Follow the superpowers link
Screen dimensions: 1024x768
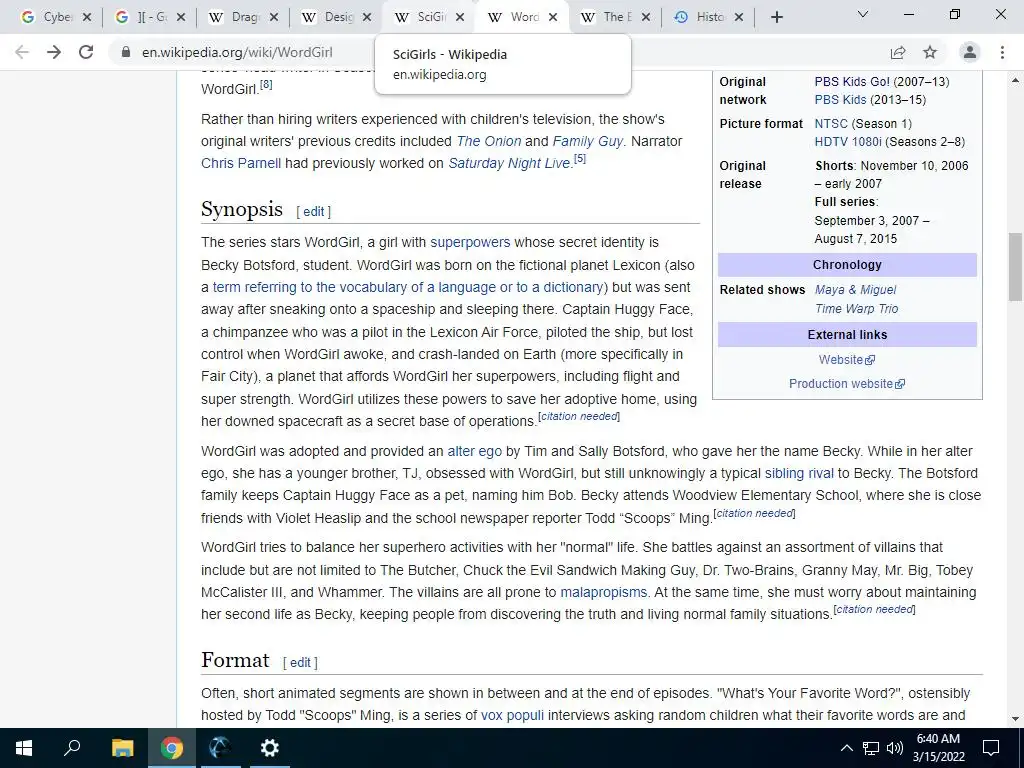point(470,242)
